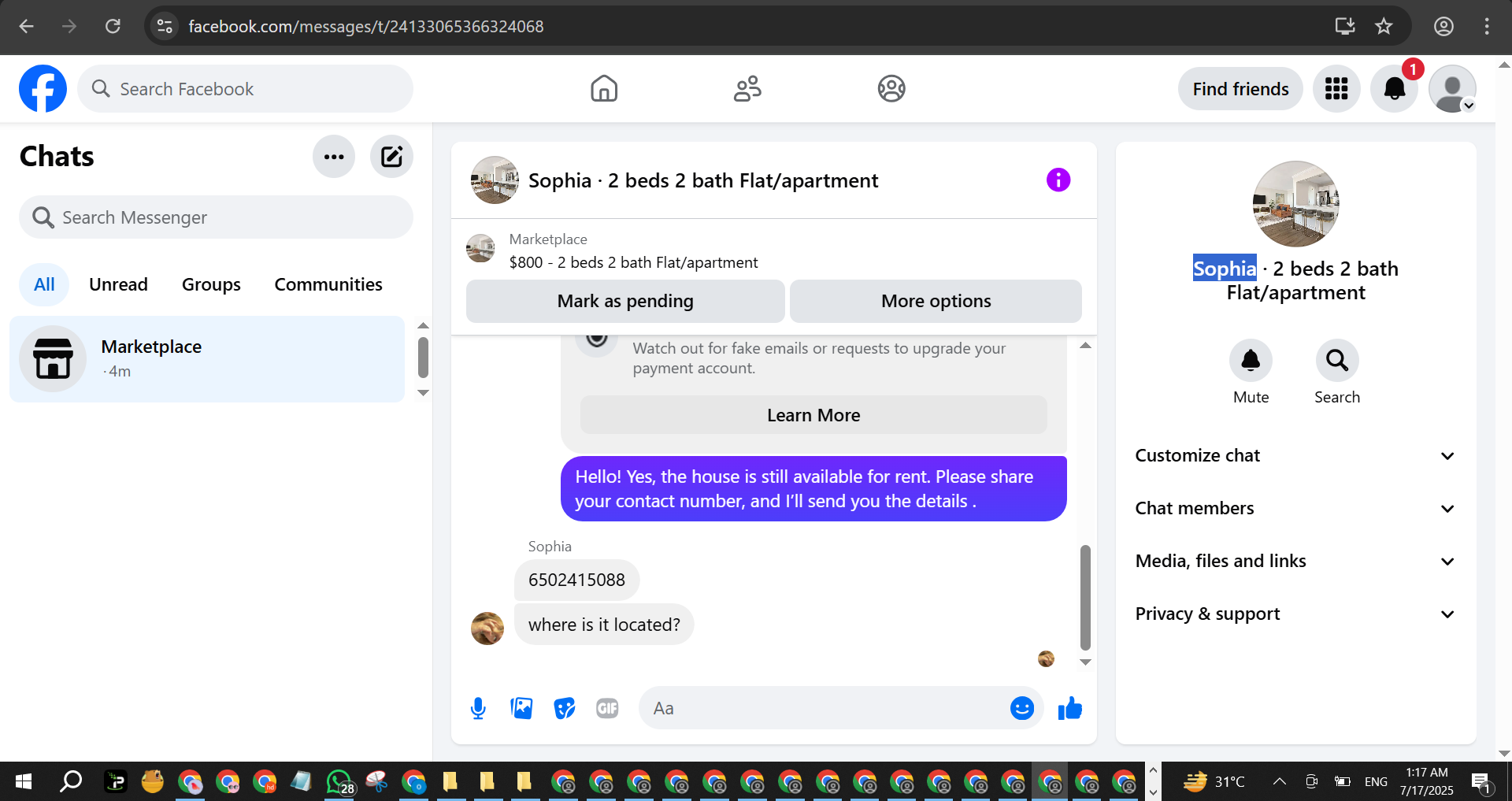View site information icon in address bar
The image size is (1512, 801).
[x=165, y=26]
